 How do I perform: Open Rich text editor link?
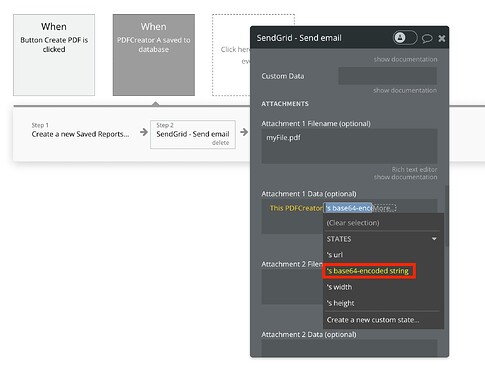(414, 169)
